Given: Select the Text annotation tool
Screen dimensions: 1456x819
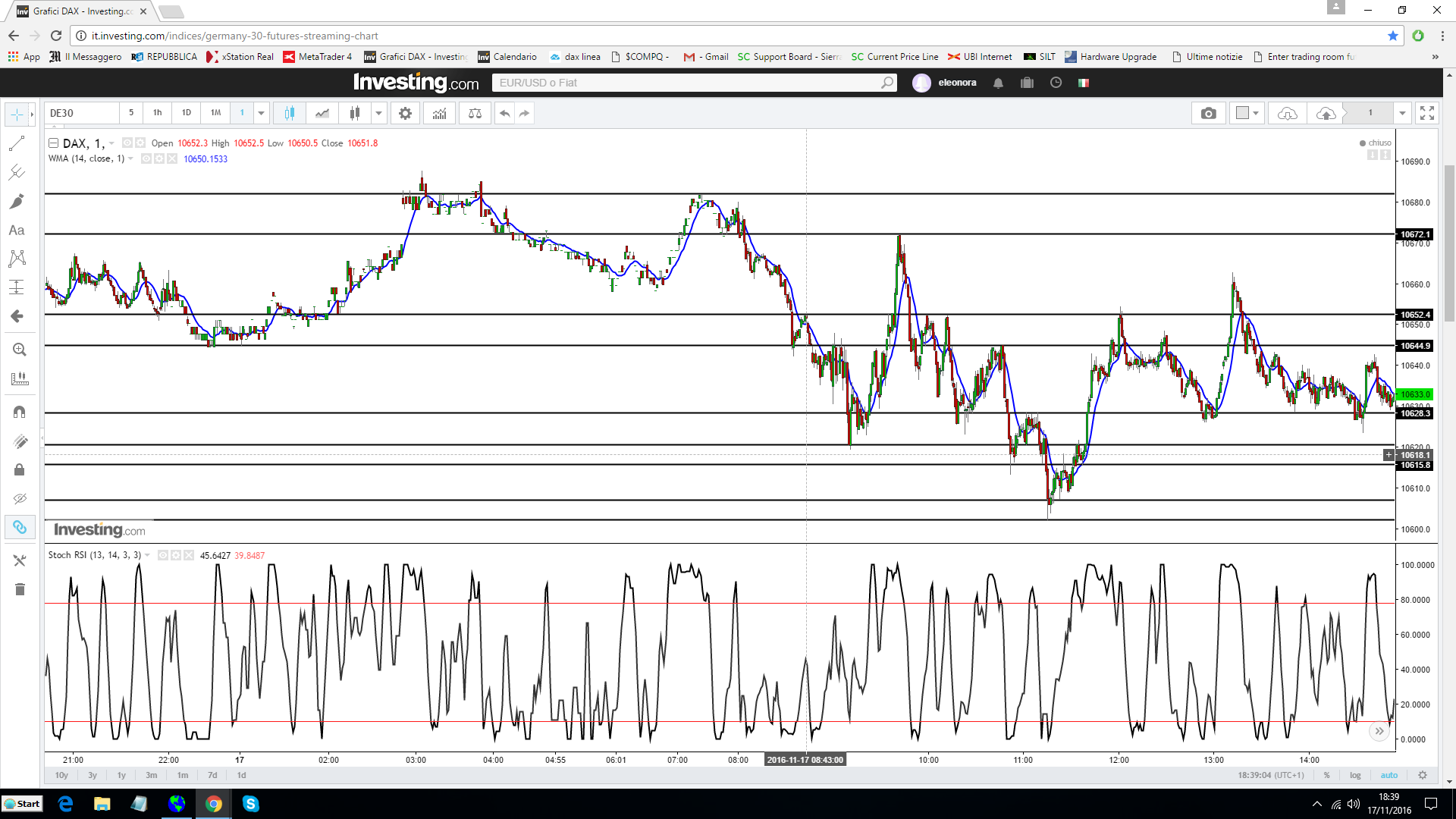Looking at the screenshot, I should pyautogui.click(x=17, y=230).
